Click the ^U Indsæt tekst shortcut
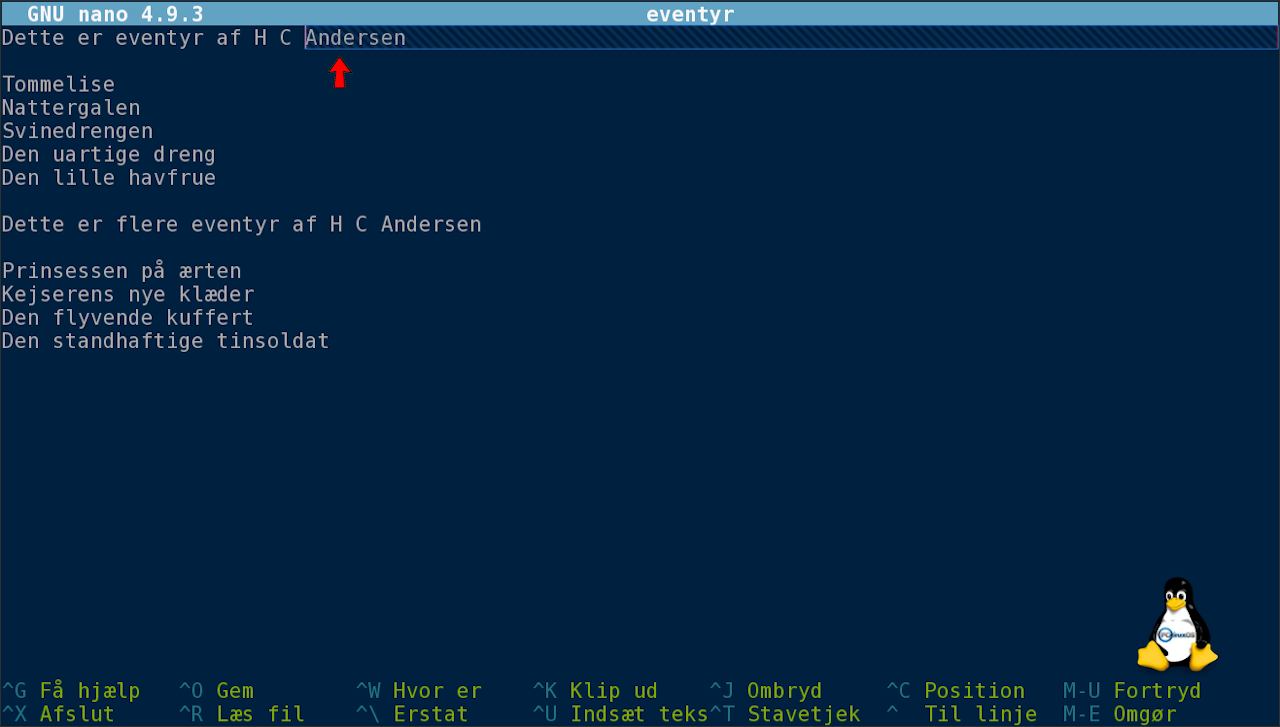Image resolution: width=1280 pixels, height=727 pixels. (620, 715)
